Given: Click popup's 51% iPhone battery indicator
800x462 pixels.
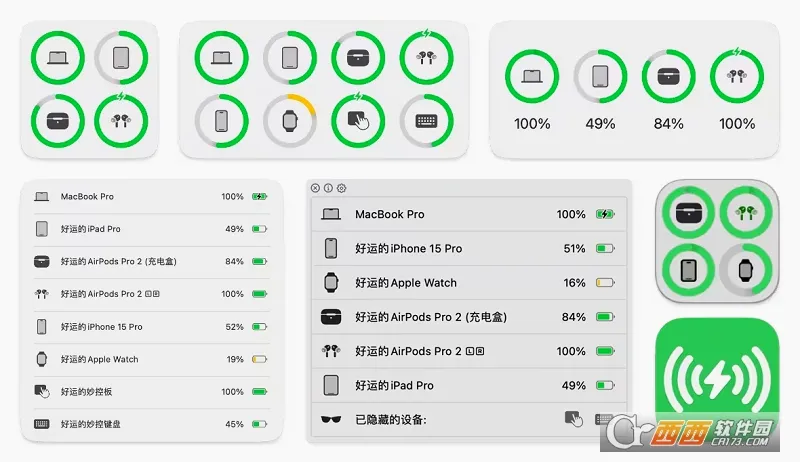Looking at the screenshot, I should pos(605,248).
